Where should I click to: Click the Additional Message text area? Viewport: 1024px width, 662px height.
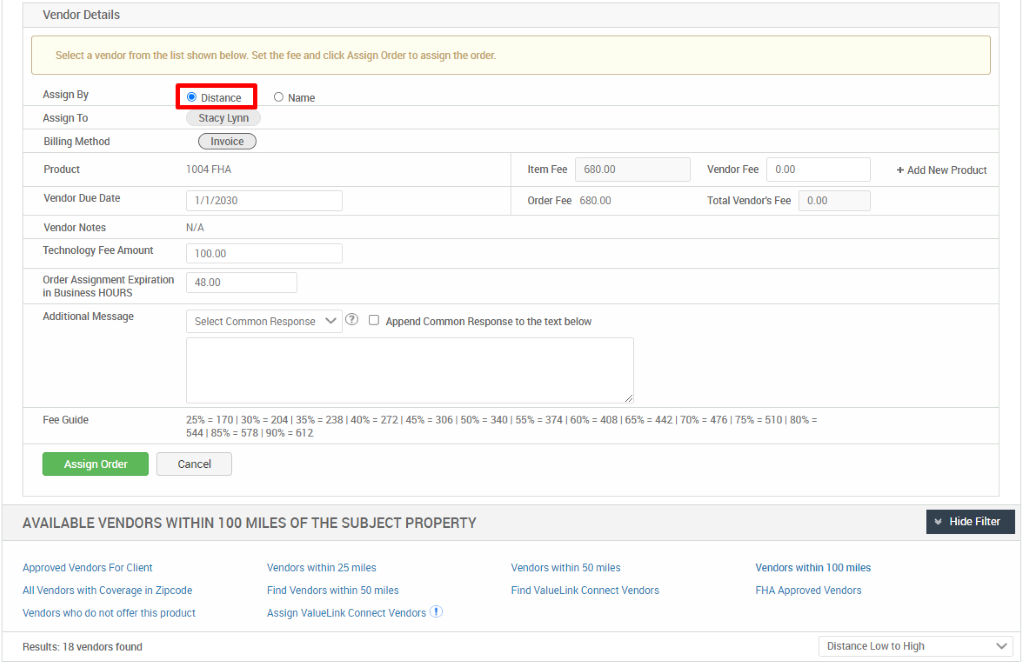pos(409,370)
